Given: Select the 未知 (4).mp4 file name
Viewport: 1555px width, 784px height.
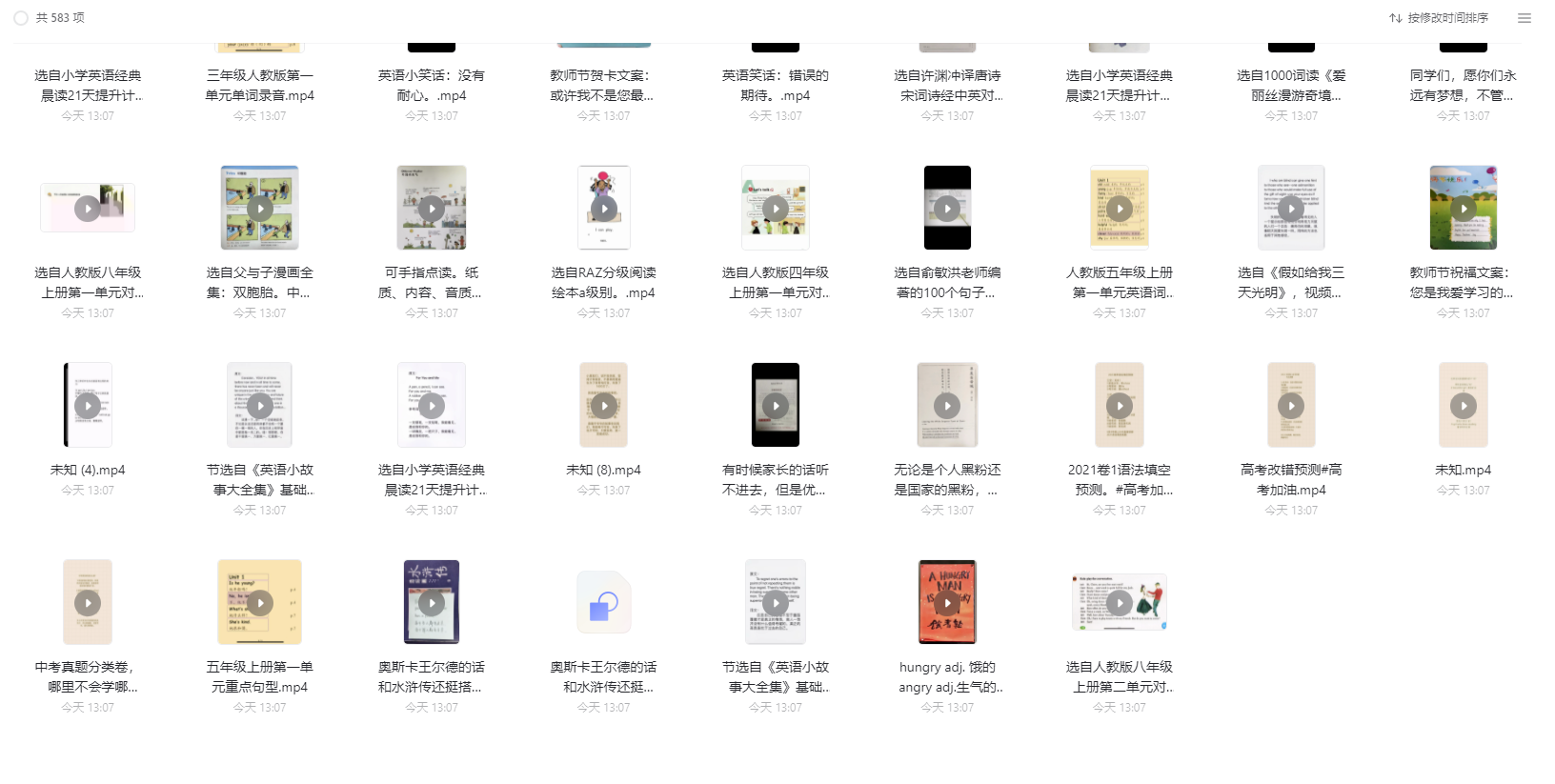Looking at the screenshot, I should (x=88, y=470).
